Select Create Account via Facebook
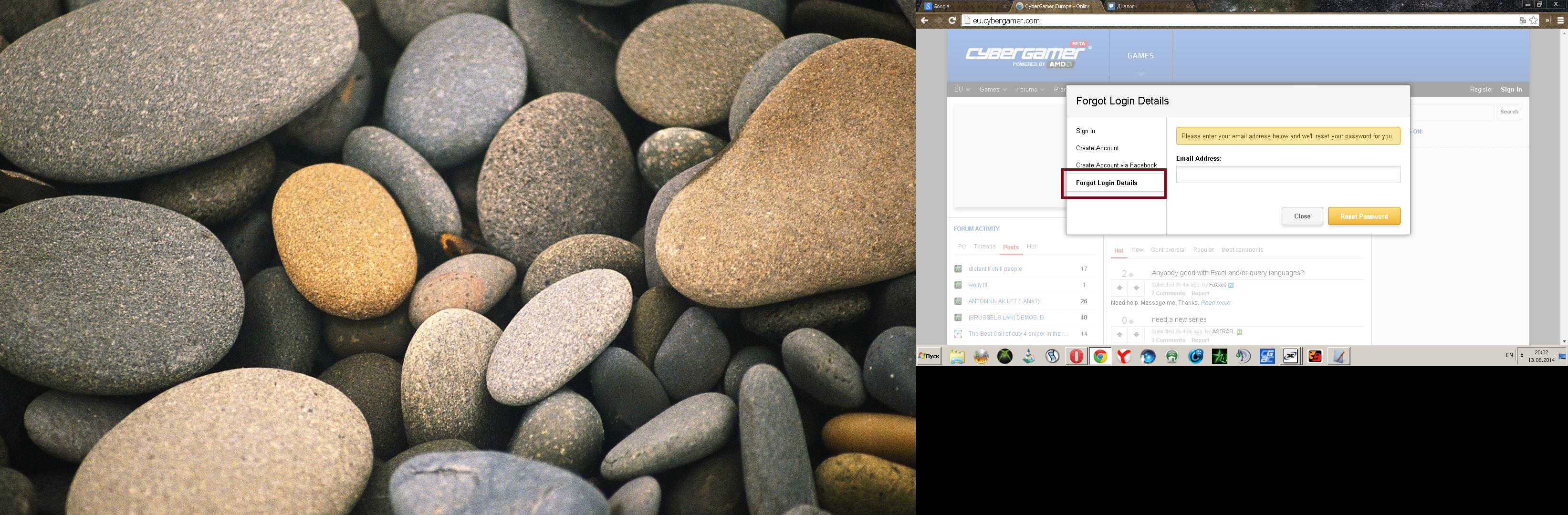Screen dimensions: 1568x515 tap(1116, 165)
